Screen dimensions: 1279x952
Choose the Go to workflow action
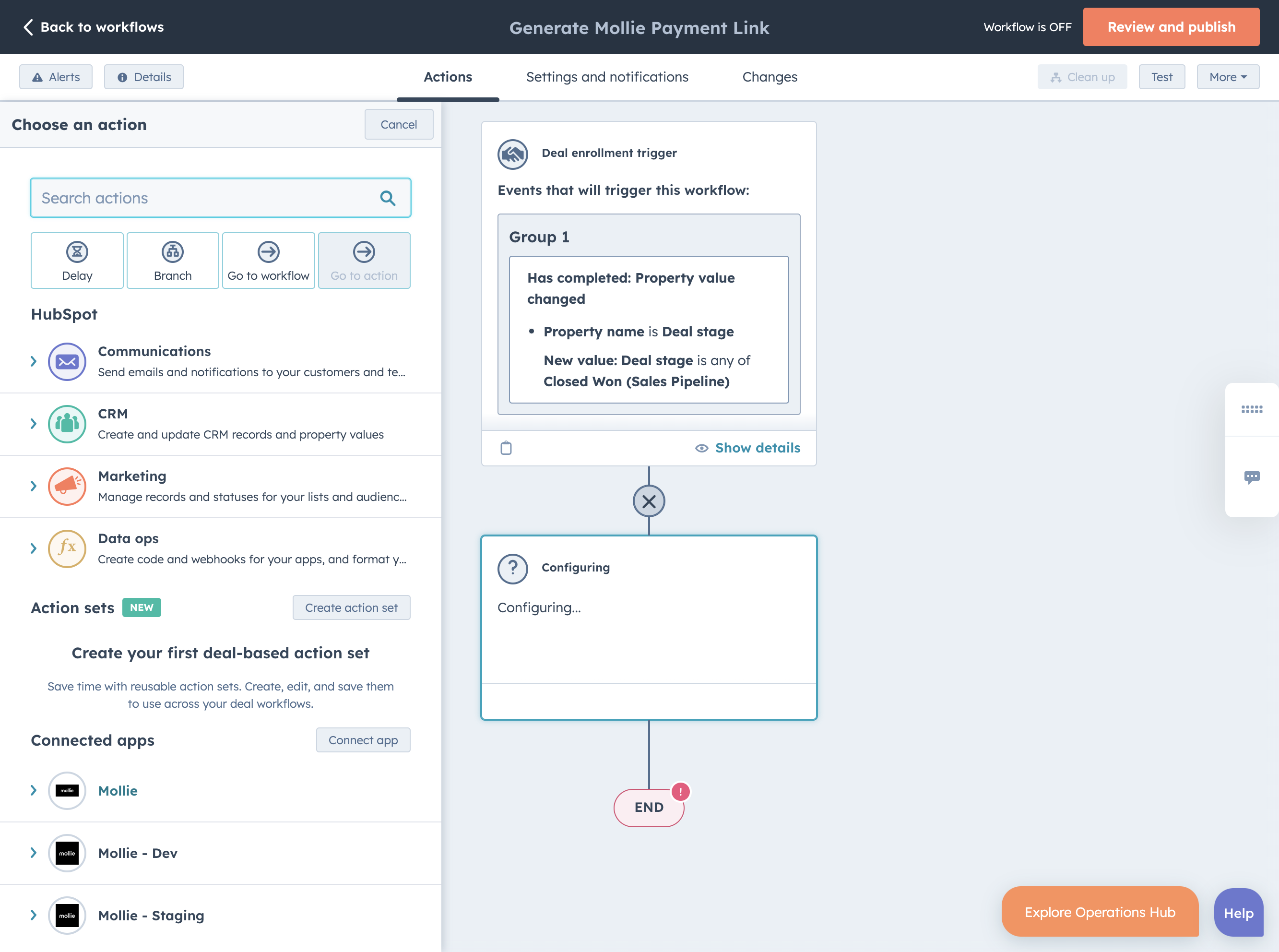(x=269, y=261)
